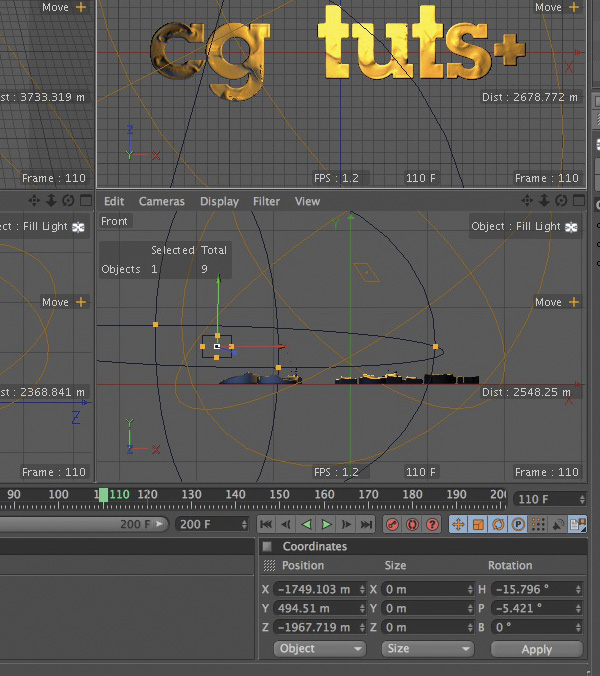Click stepper arrows on current frame 110 F field

(582, 499)
